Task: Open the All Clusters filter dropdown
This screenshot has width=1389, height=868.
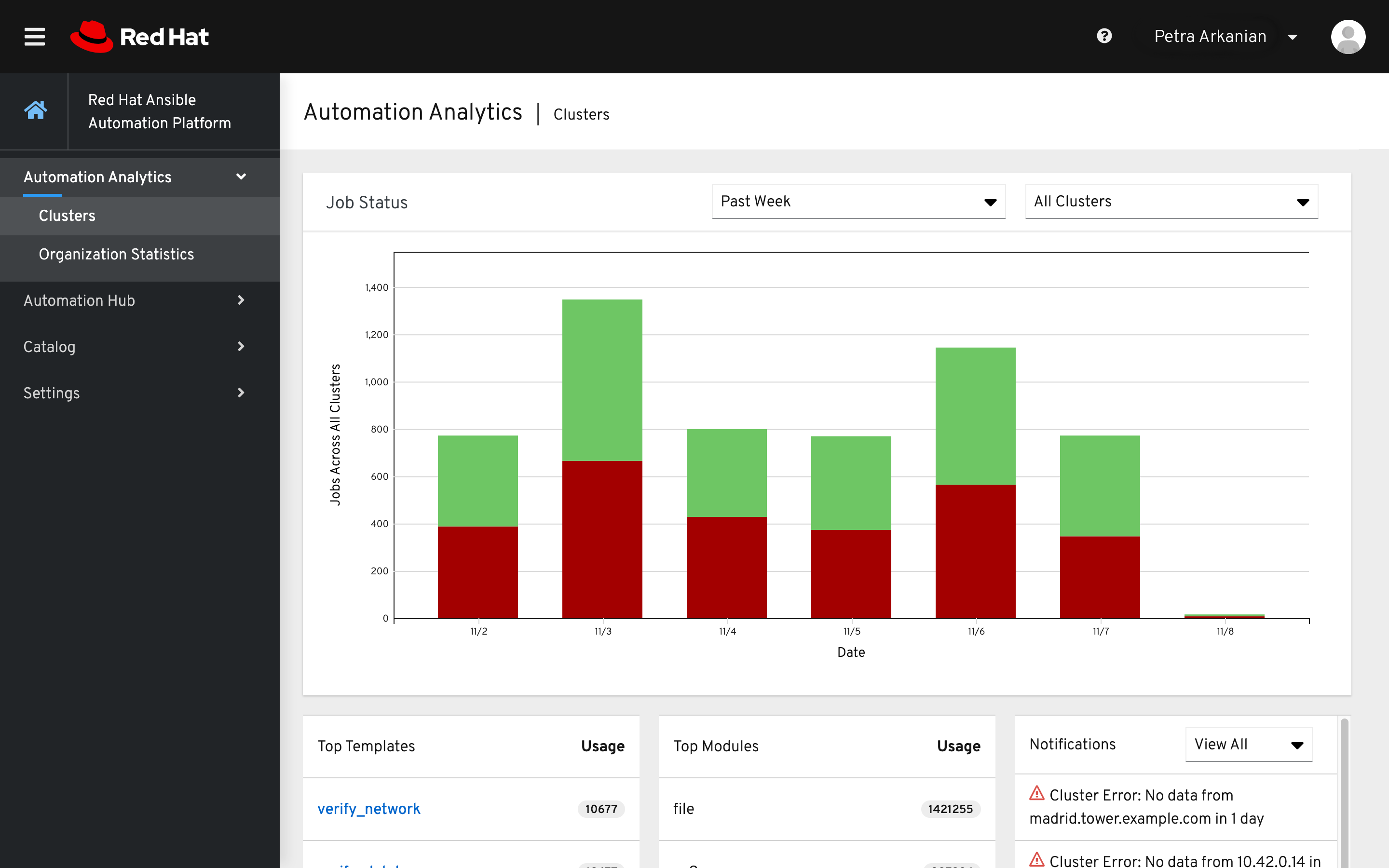Action: coord(1171,202)
